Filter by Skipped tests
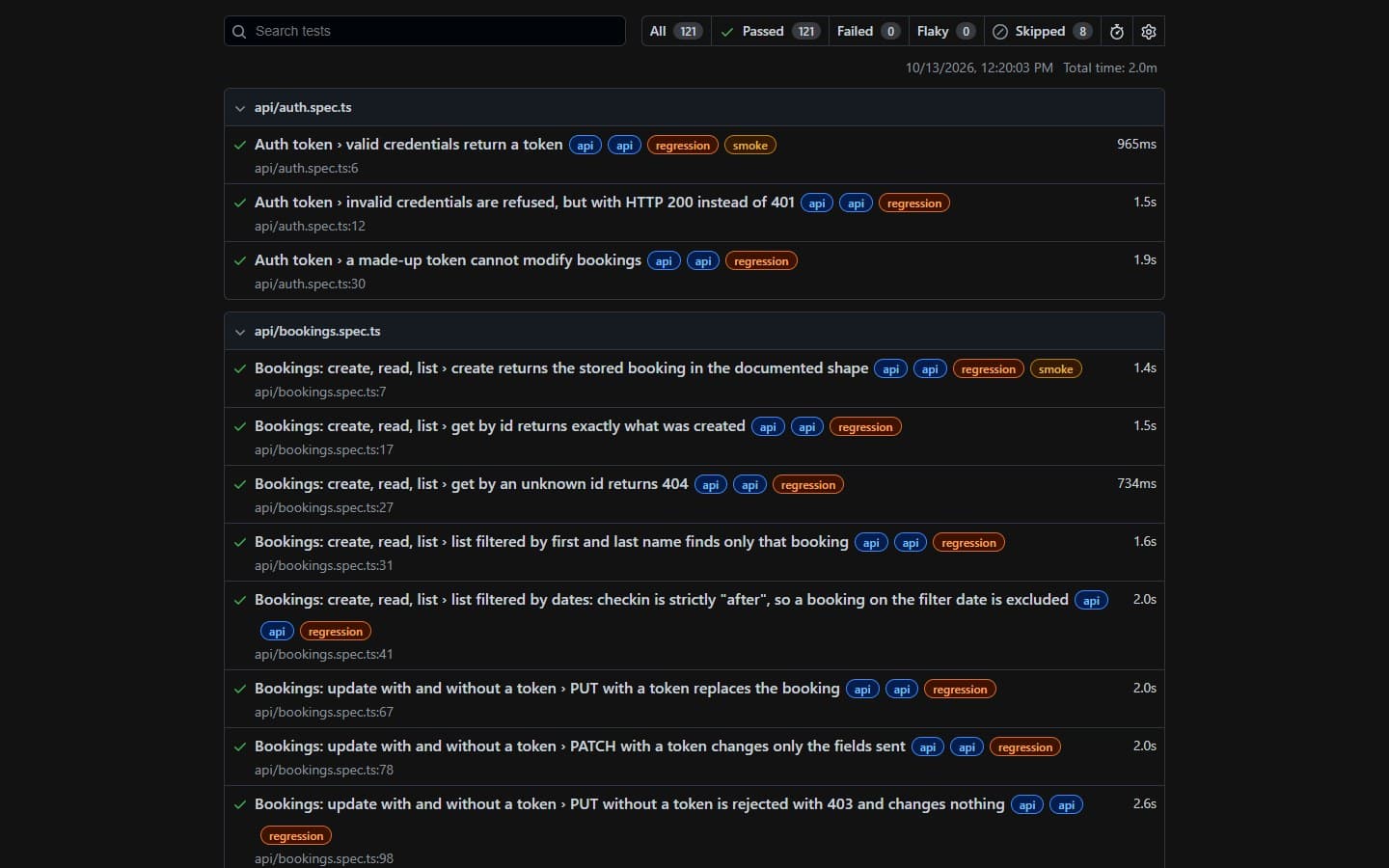1389x868 pixels. (1043, 31)
